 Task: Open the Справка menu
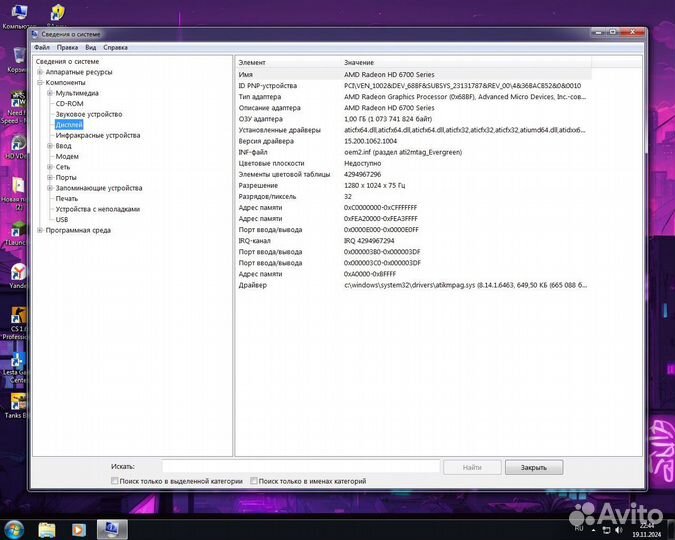pos(115,47)
